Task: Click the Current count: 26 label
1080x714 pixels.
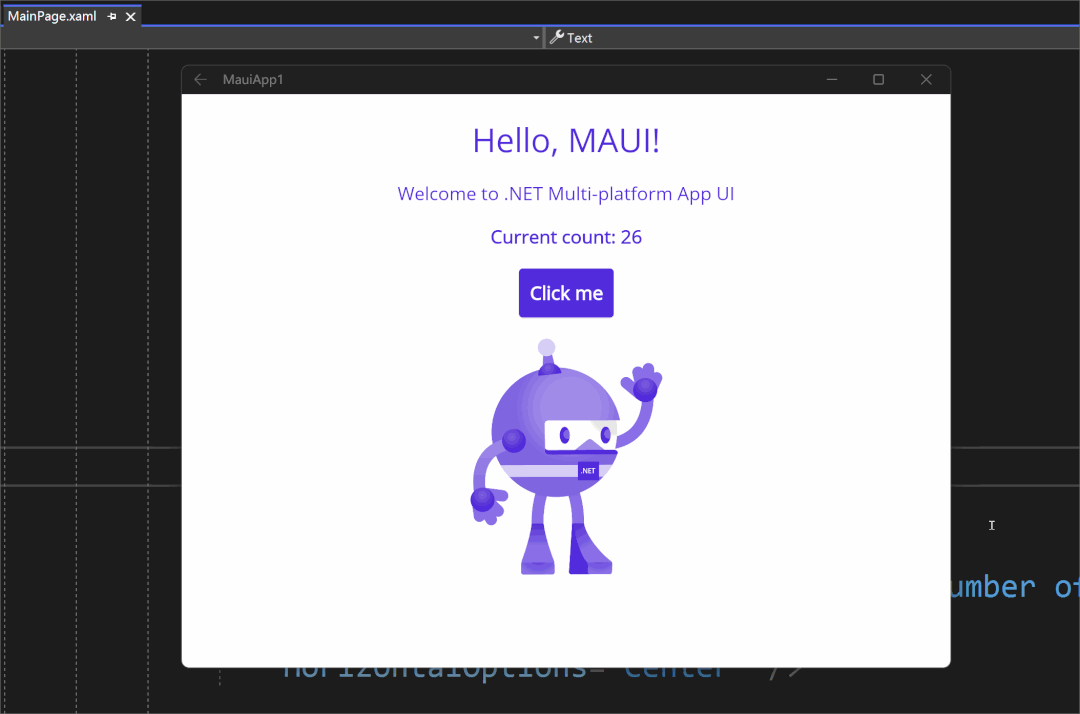Action: click(x=566, y=237)
